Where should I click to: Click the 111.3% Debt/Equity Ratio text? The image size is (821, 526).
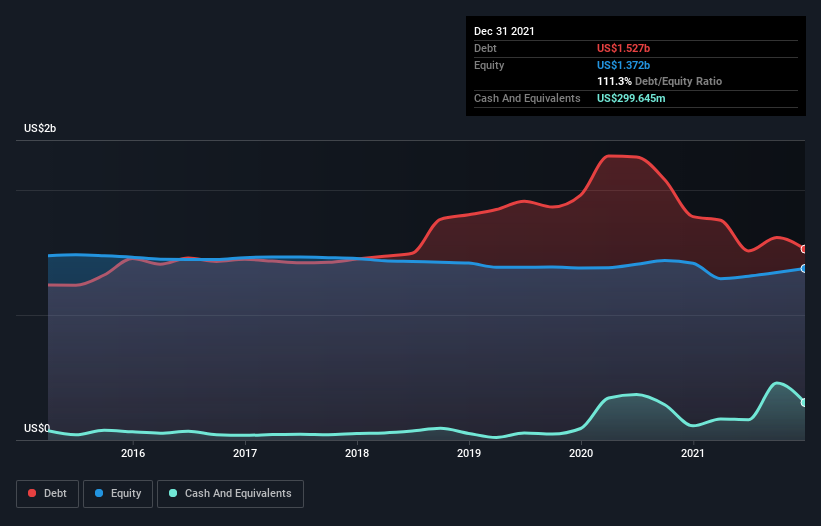659,82
